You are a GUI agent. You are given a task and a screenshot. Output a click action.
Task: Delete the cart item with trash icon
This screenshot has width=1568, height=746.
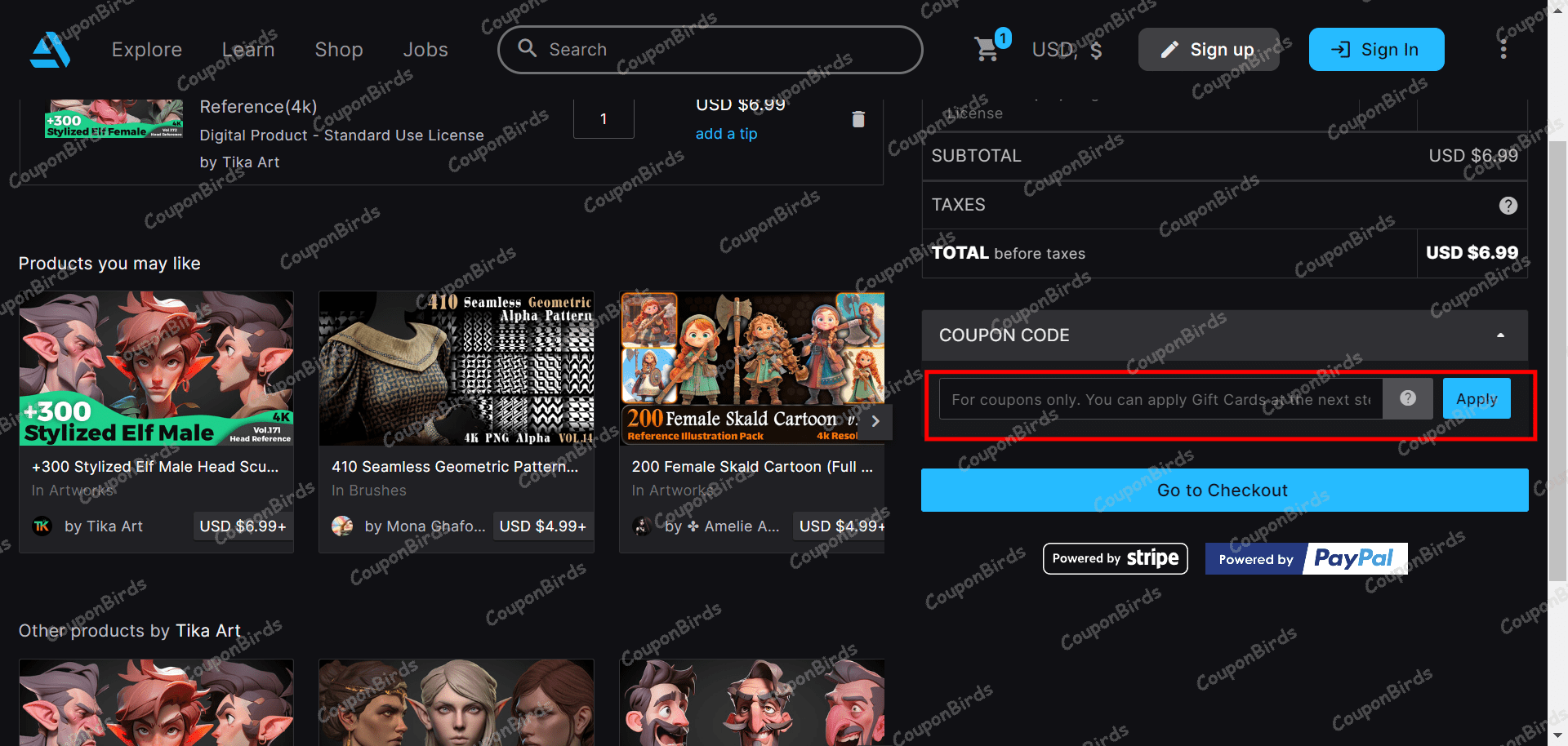858,119
